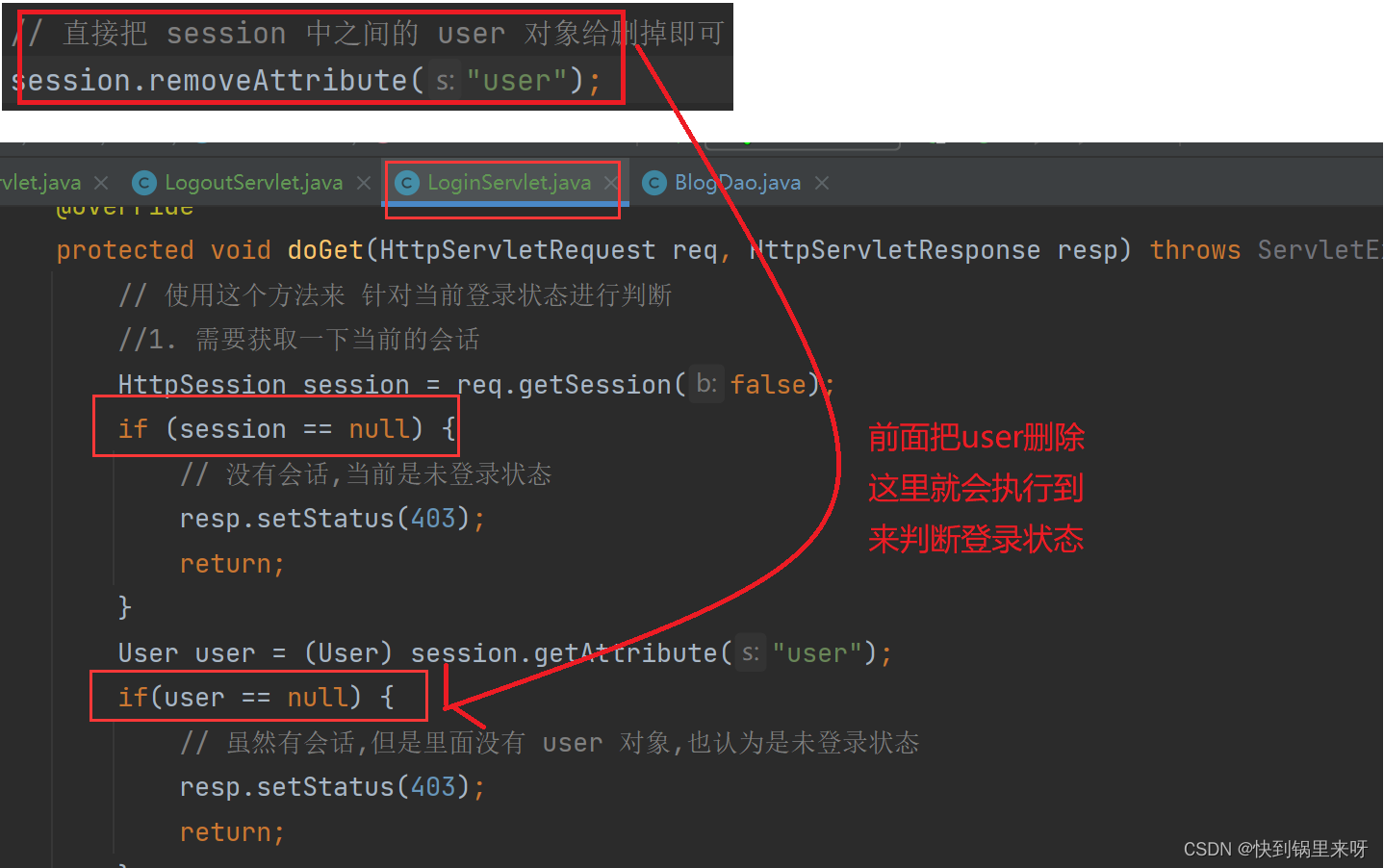Select the LoginServlet.java tab
Screen dimensions: 1384x868
pos(509,183)
